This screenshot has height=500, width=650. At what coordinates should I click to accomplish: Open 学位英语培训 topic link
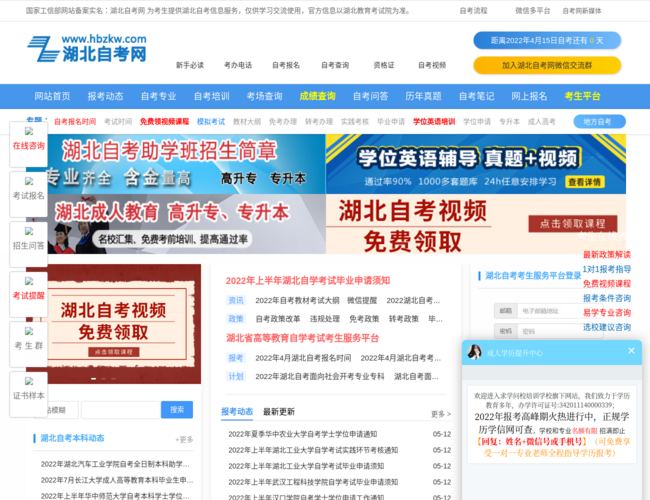[434, 121]
